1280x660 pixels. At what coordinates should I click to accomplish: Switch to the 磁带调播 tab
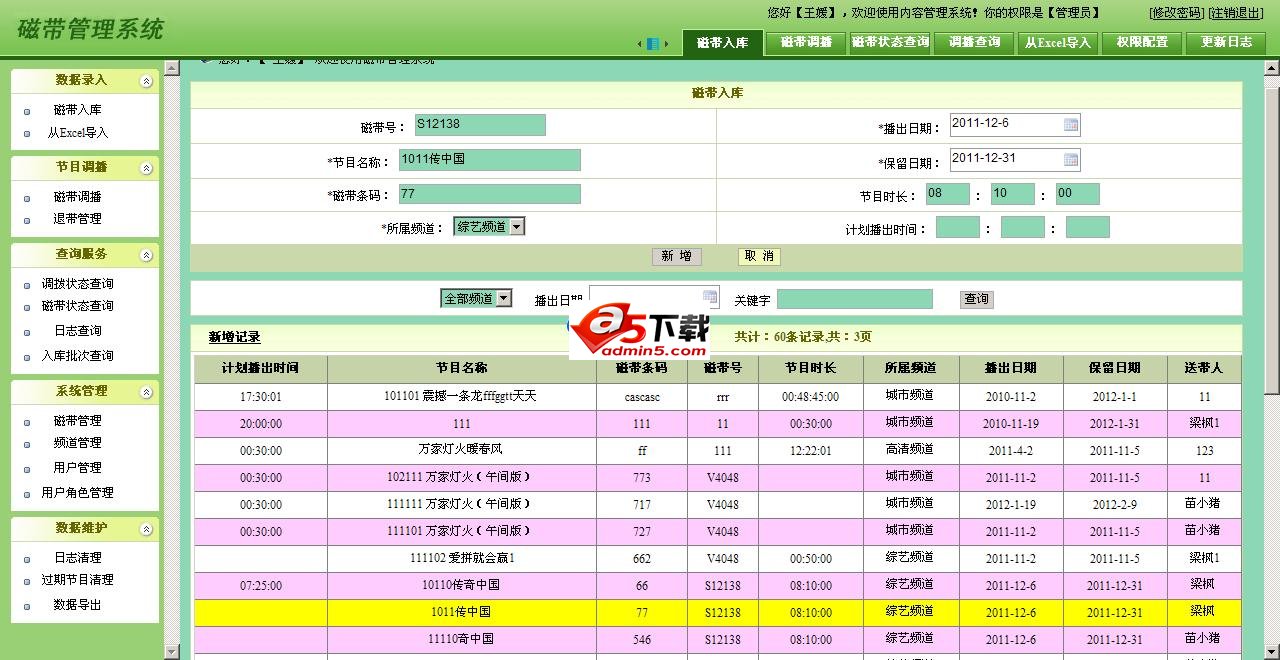pos(806,43)
